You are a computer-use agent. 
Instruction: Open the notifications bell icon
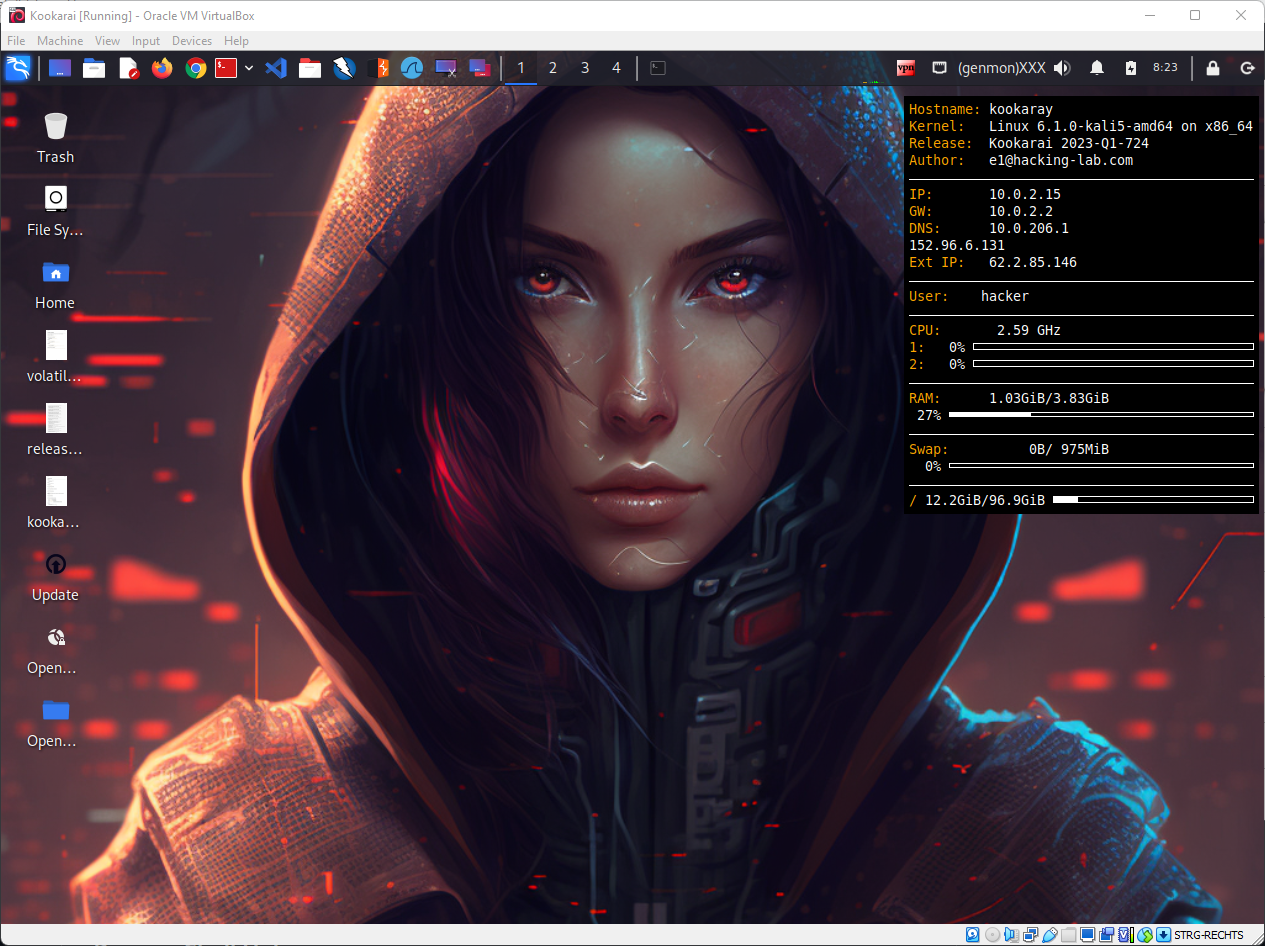1097,68
